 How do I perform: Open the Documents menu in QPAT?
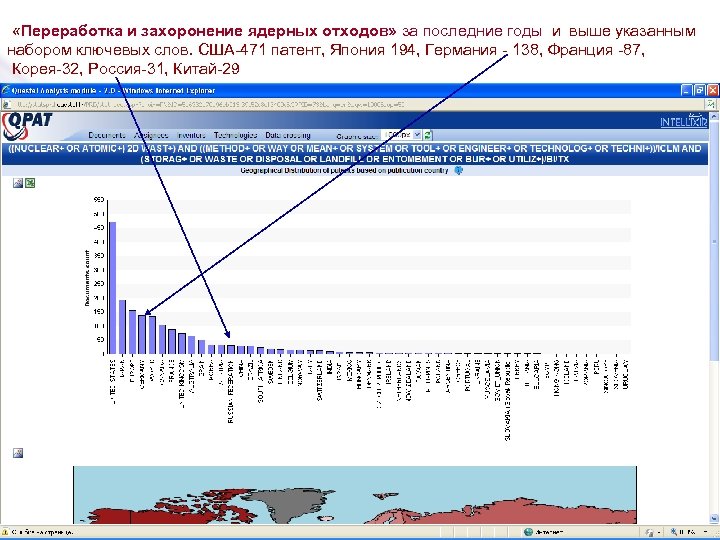[107, 135]
